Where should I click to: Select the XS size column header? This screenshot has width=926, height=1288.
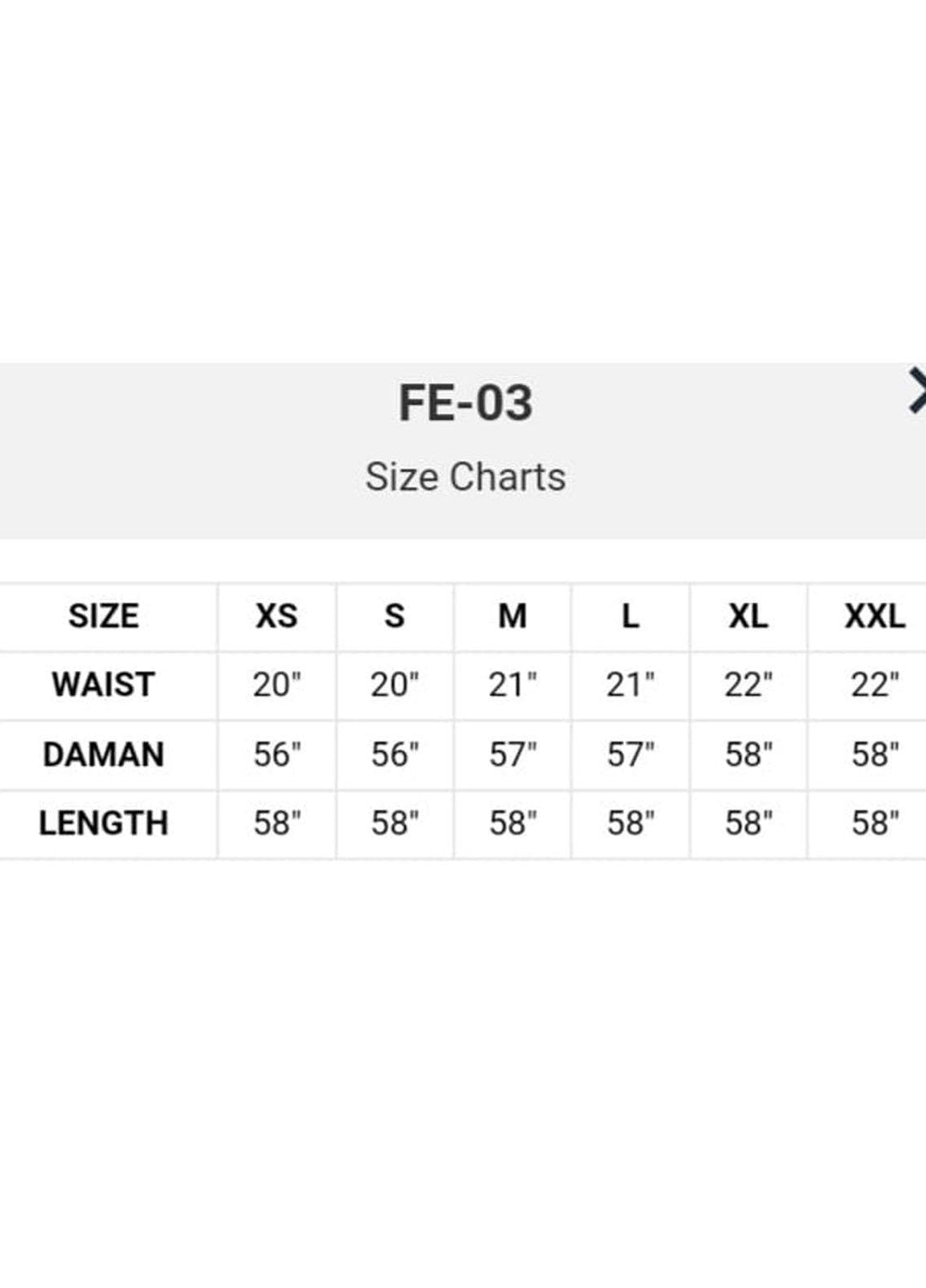pos(277,616)
